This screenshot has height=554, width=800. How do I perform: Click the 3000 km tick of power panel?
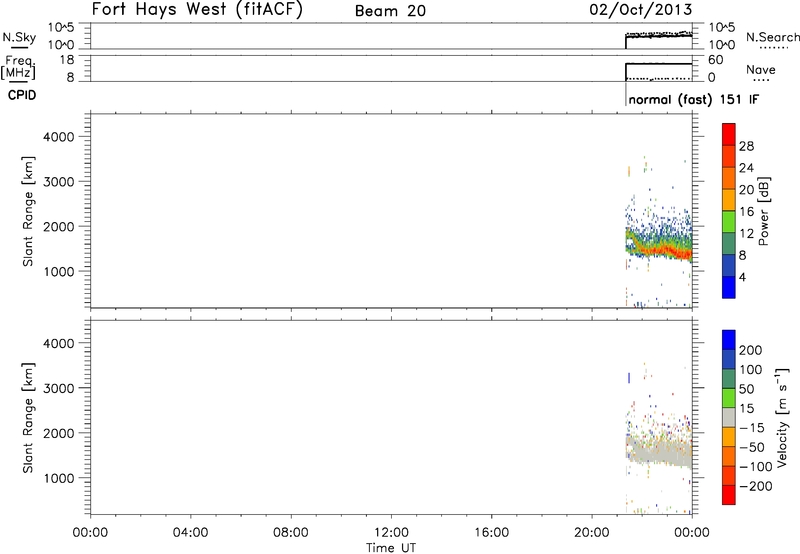[x=59, y=182]
